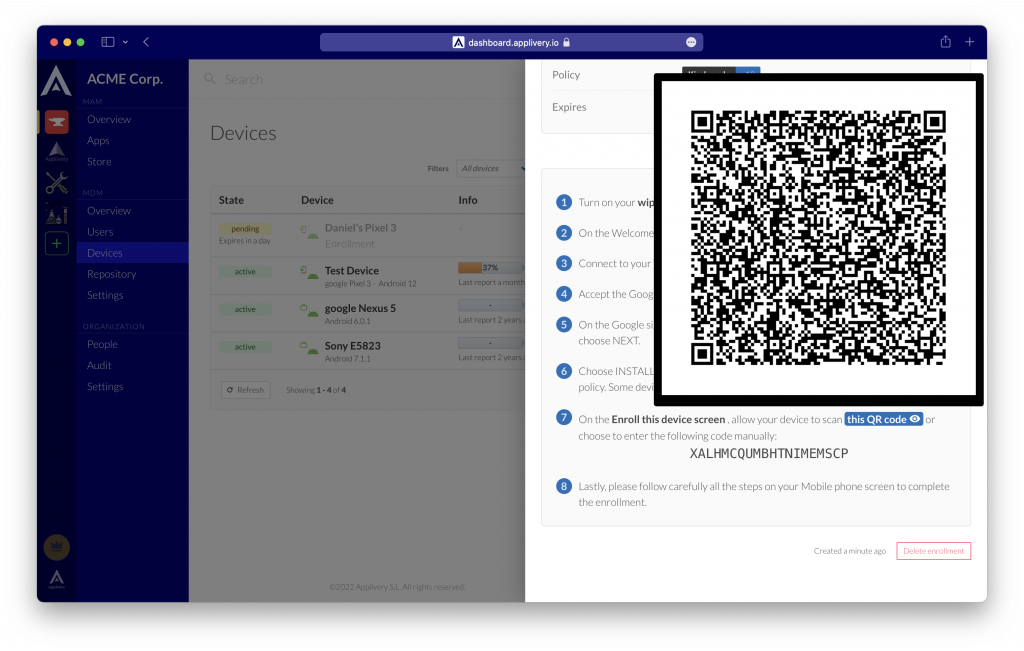Screen dimensions: 1024x651
Task: Open the All devices filter dropdown
Action: click(491, 168)
